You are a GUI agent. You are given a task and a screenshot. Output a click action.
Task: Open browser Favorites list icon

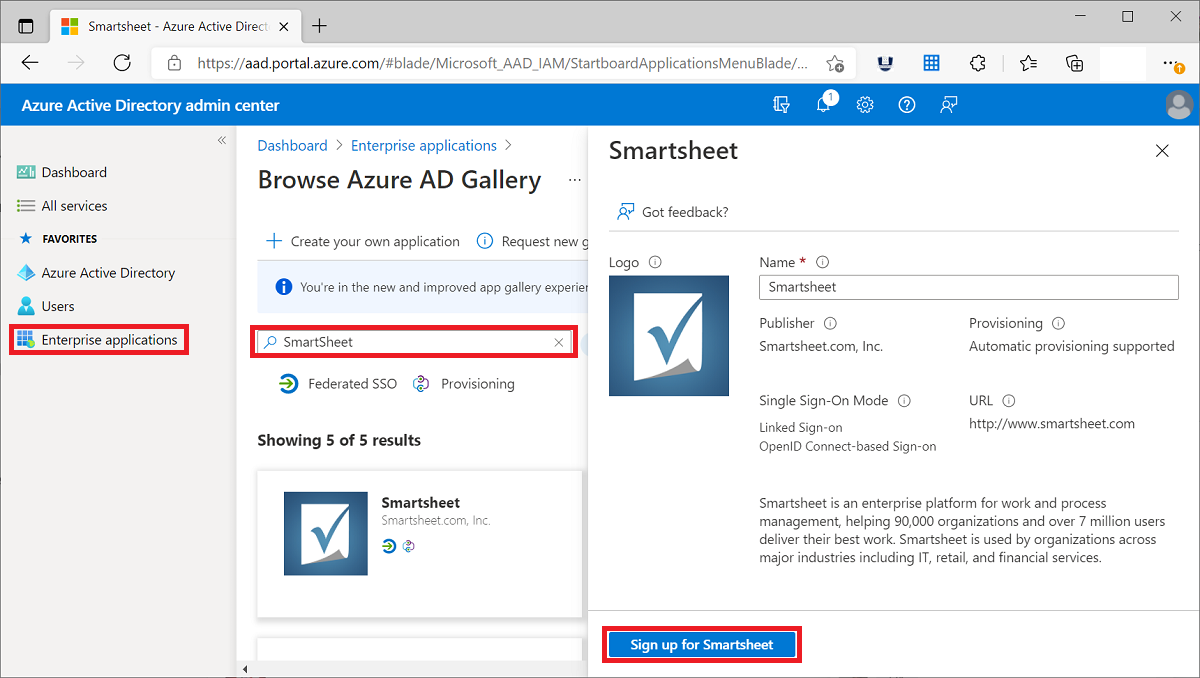[x=1028, y=63]
